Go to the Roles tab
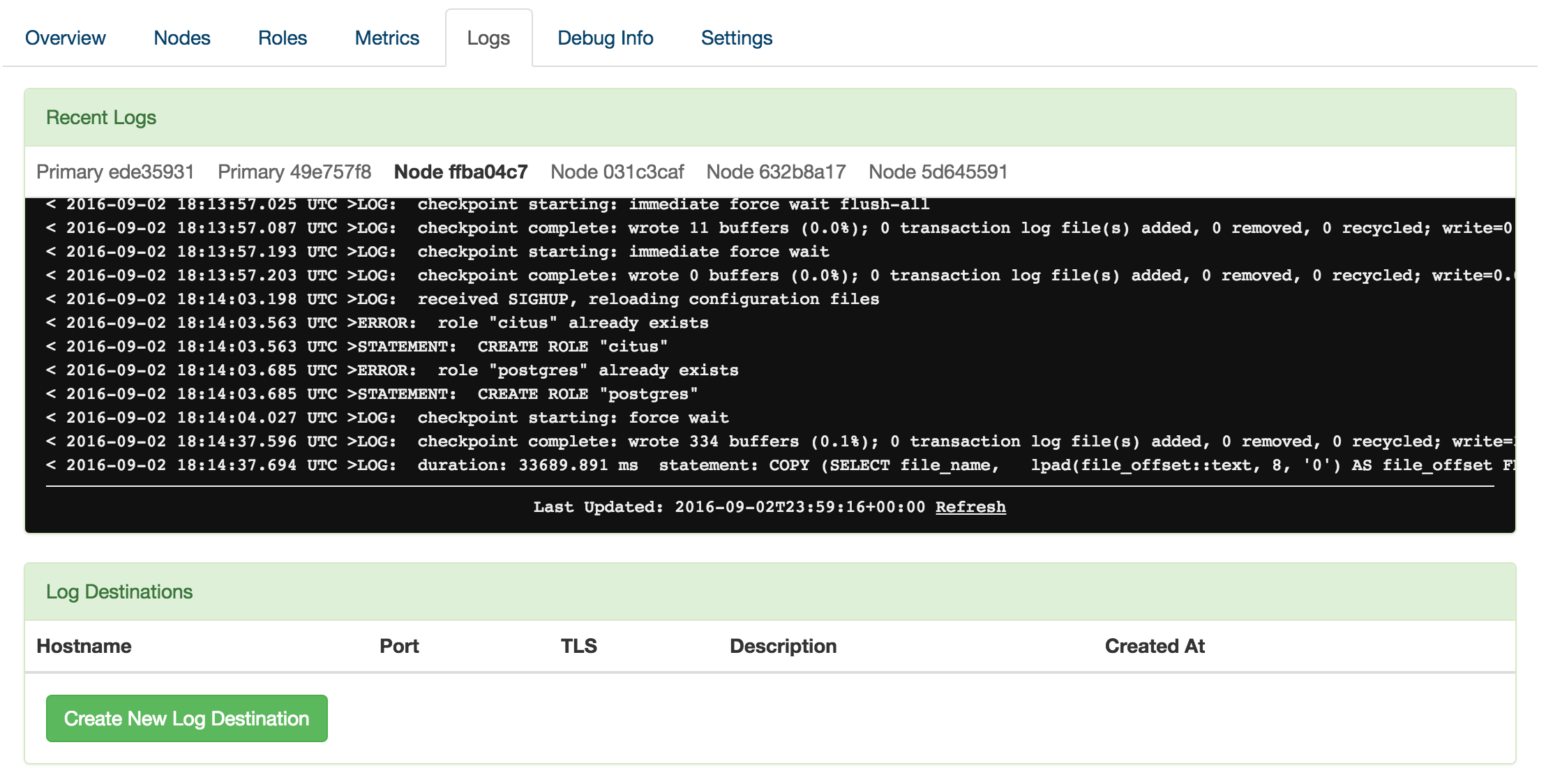This screenshot has height=784, width=1546. [x=282, y=38]
